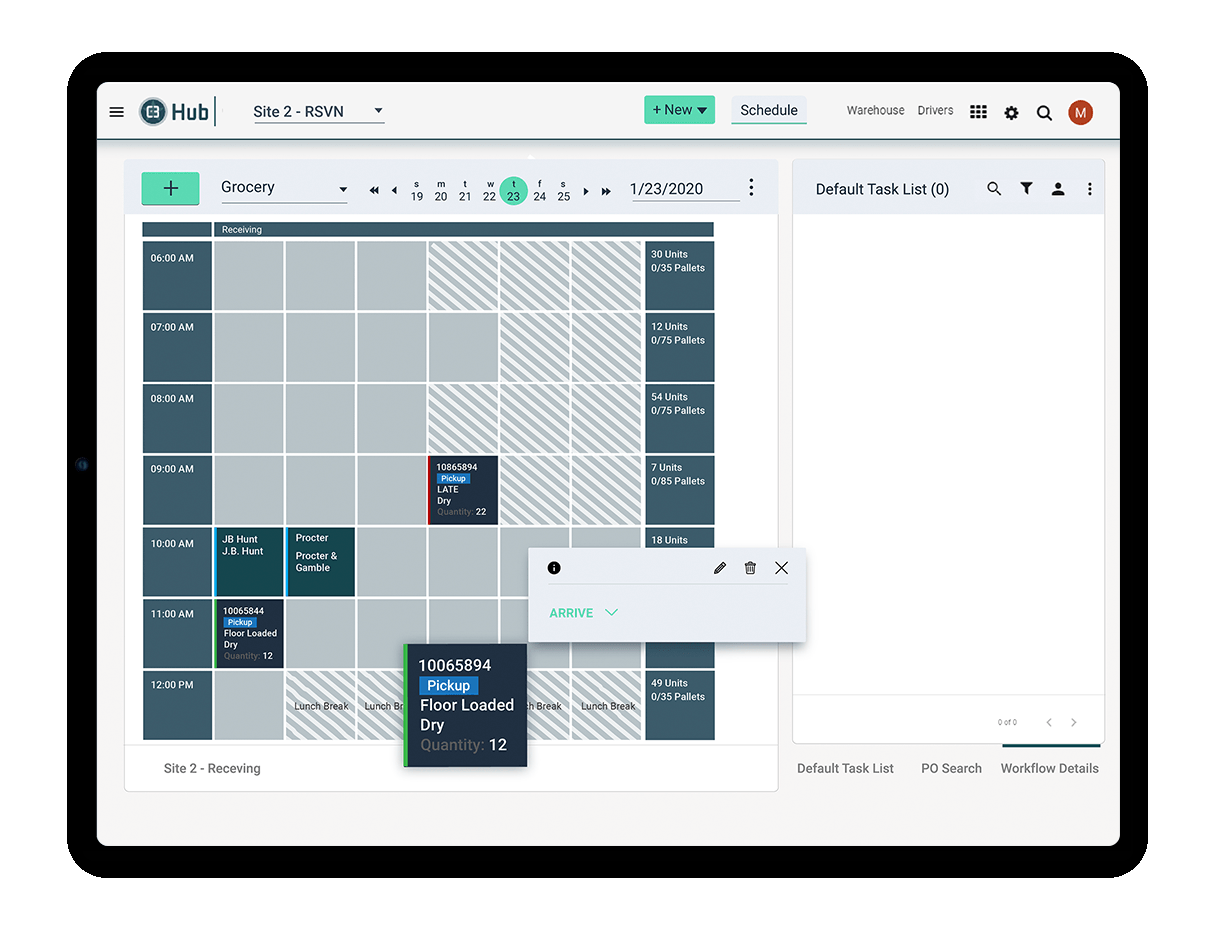The image size is (1219, 933).
Task: Click the 09:00 AM time slot label
Action: pos(177,490)
